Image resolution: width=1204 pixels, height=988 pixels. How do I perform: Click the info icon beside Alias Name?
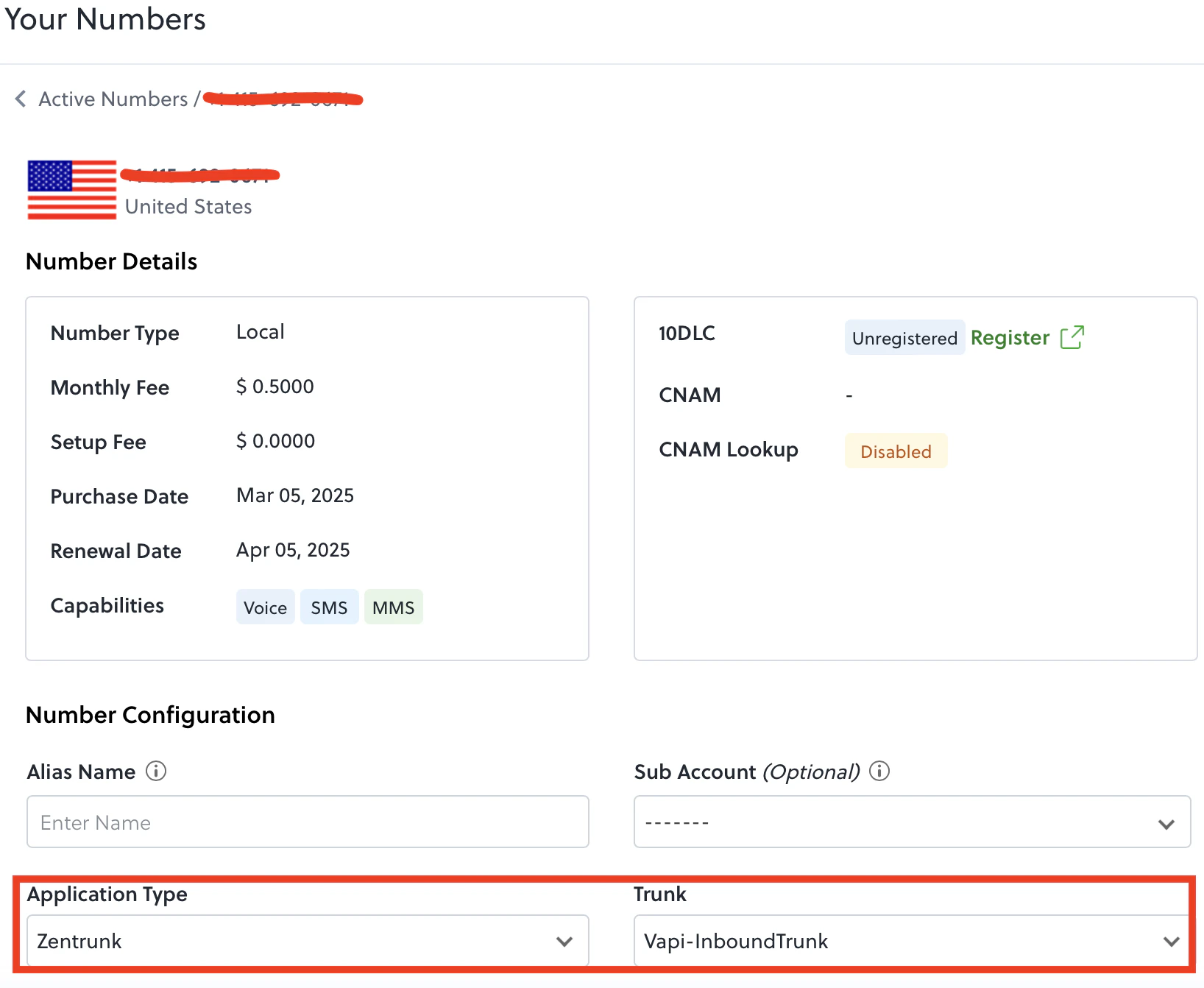[x=156, y=772]
